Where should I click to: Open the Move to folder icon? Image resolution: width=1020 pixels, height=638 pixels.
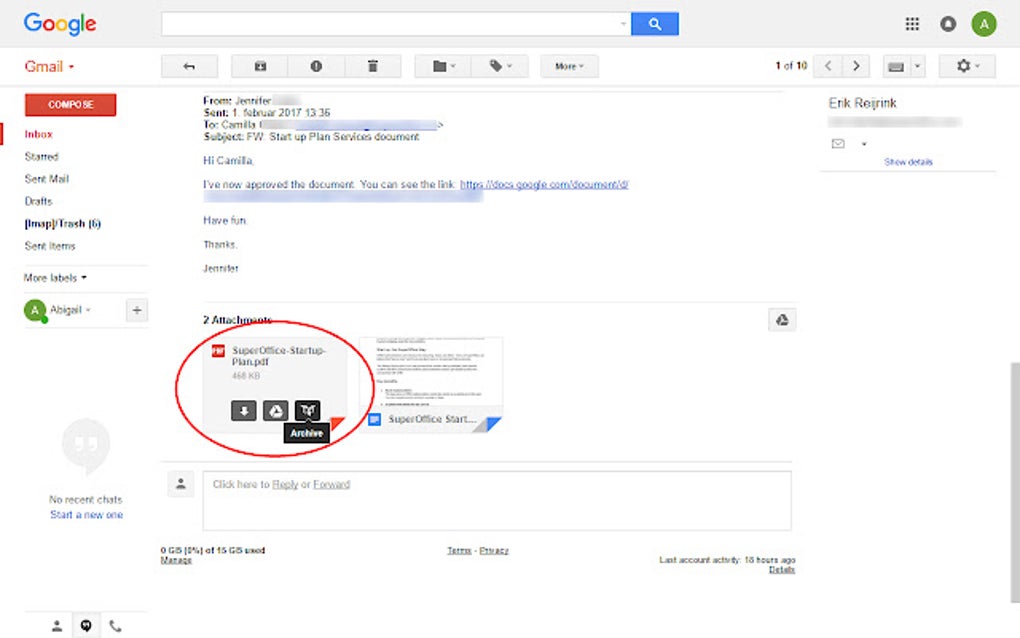tap(440, 66)
